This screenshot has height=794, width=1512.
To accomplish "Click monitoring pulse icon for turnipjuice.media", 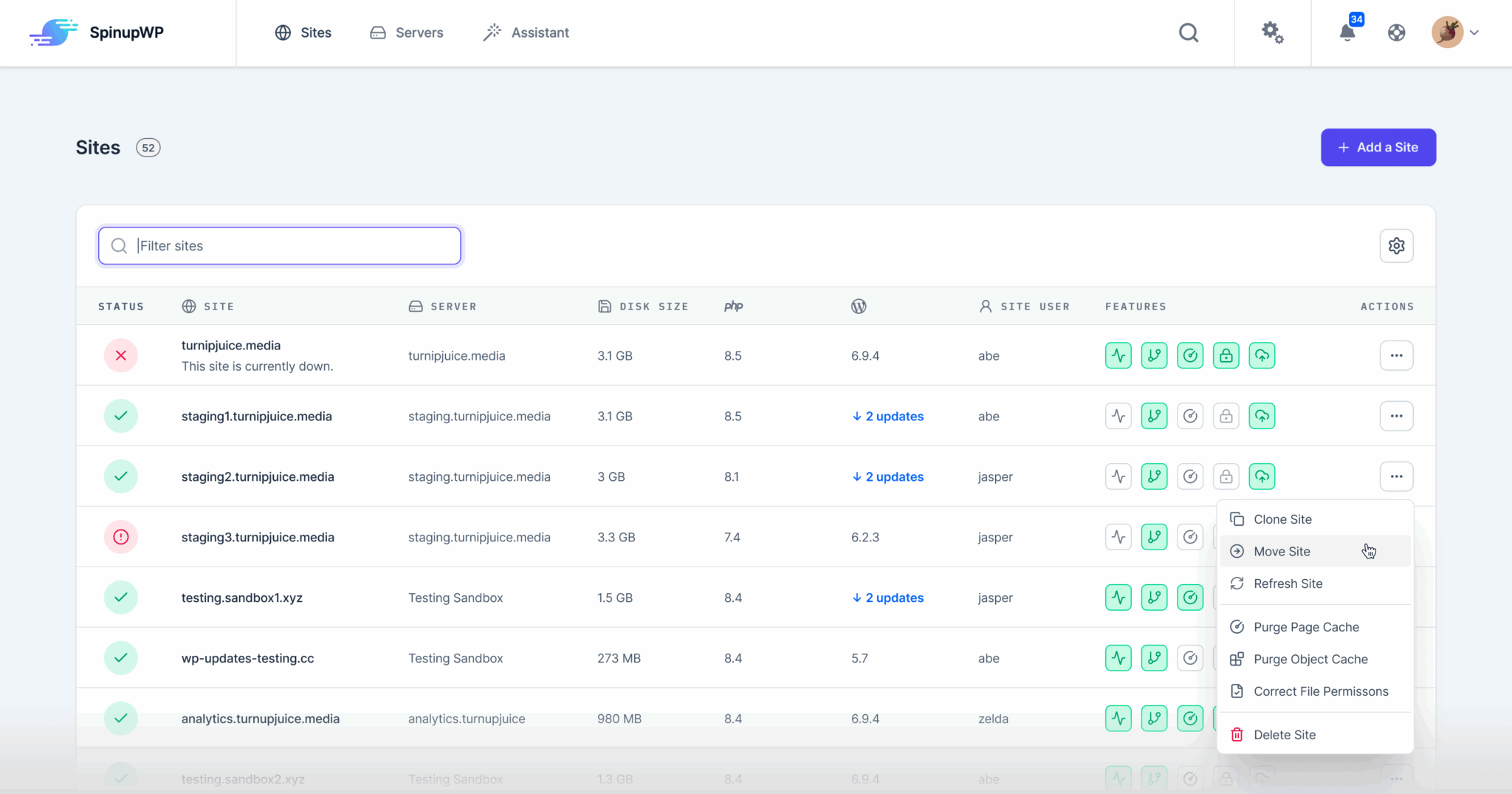I will click(1118, 356).
